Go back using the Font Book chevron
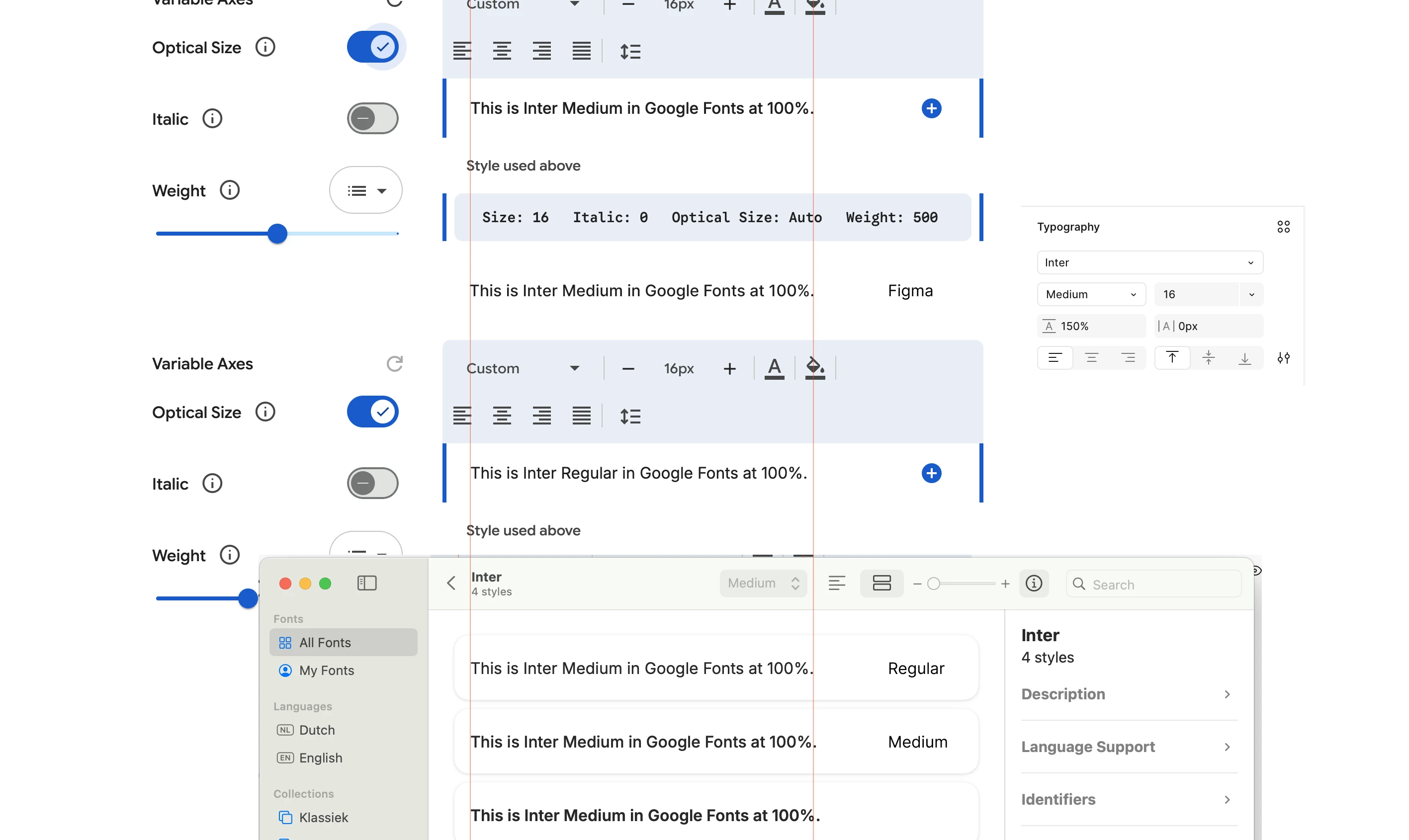The image size is (1409, 840). click(x=451, y=583)
